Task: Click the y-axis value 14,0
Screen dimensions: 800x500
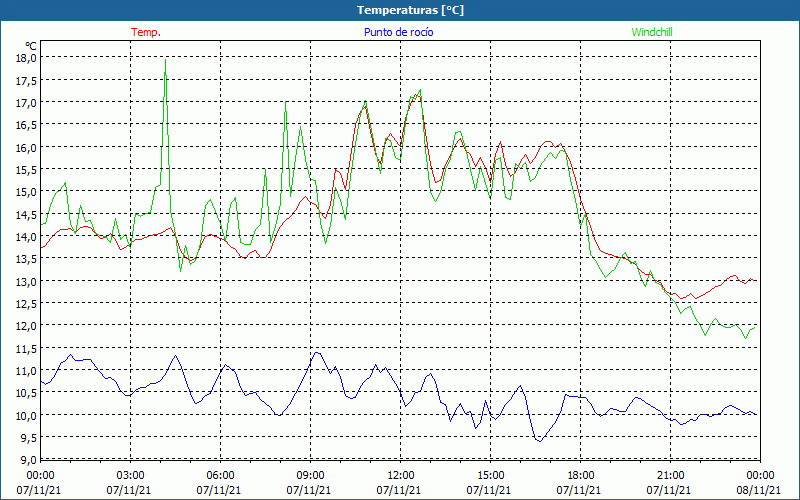Action: (x=26, y=236)
